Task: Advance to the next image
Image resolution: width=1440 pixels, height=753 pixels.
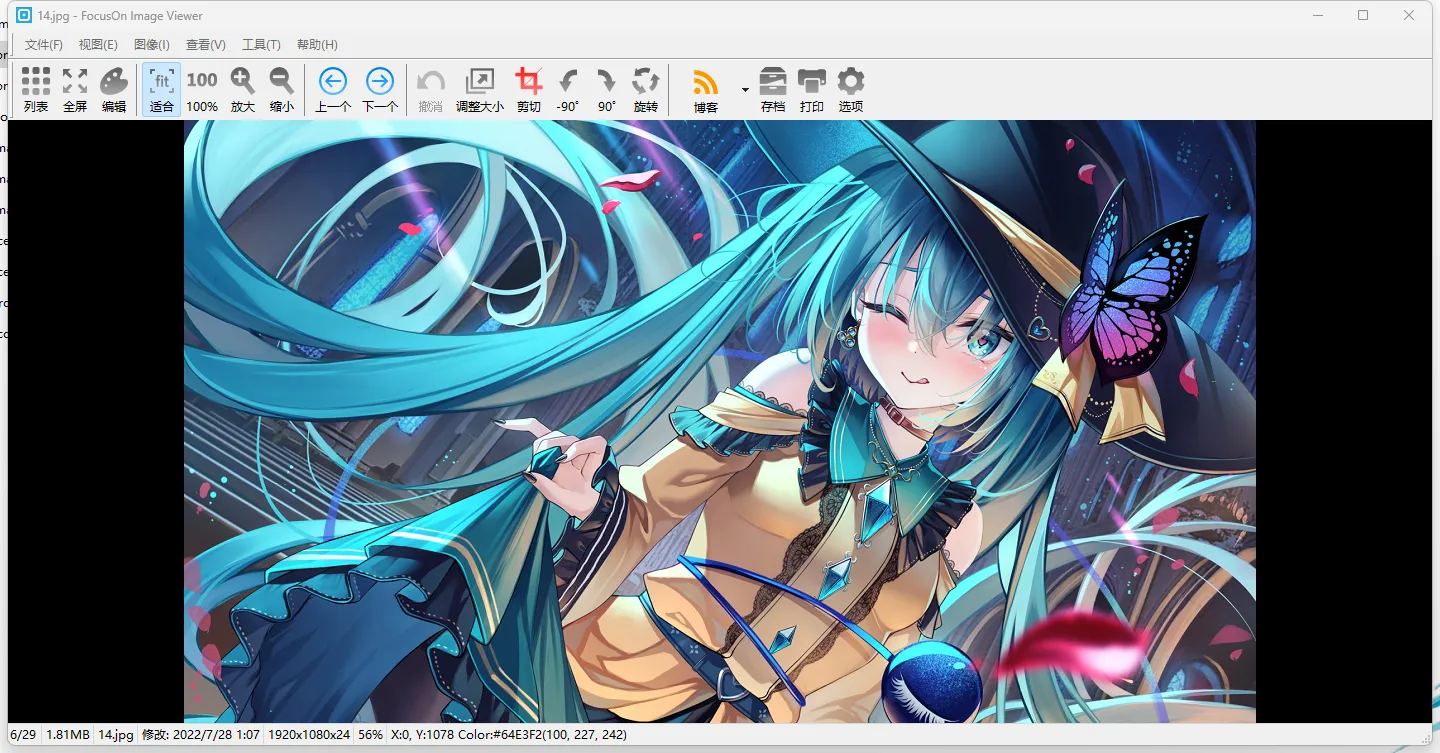Action: 379,88
